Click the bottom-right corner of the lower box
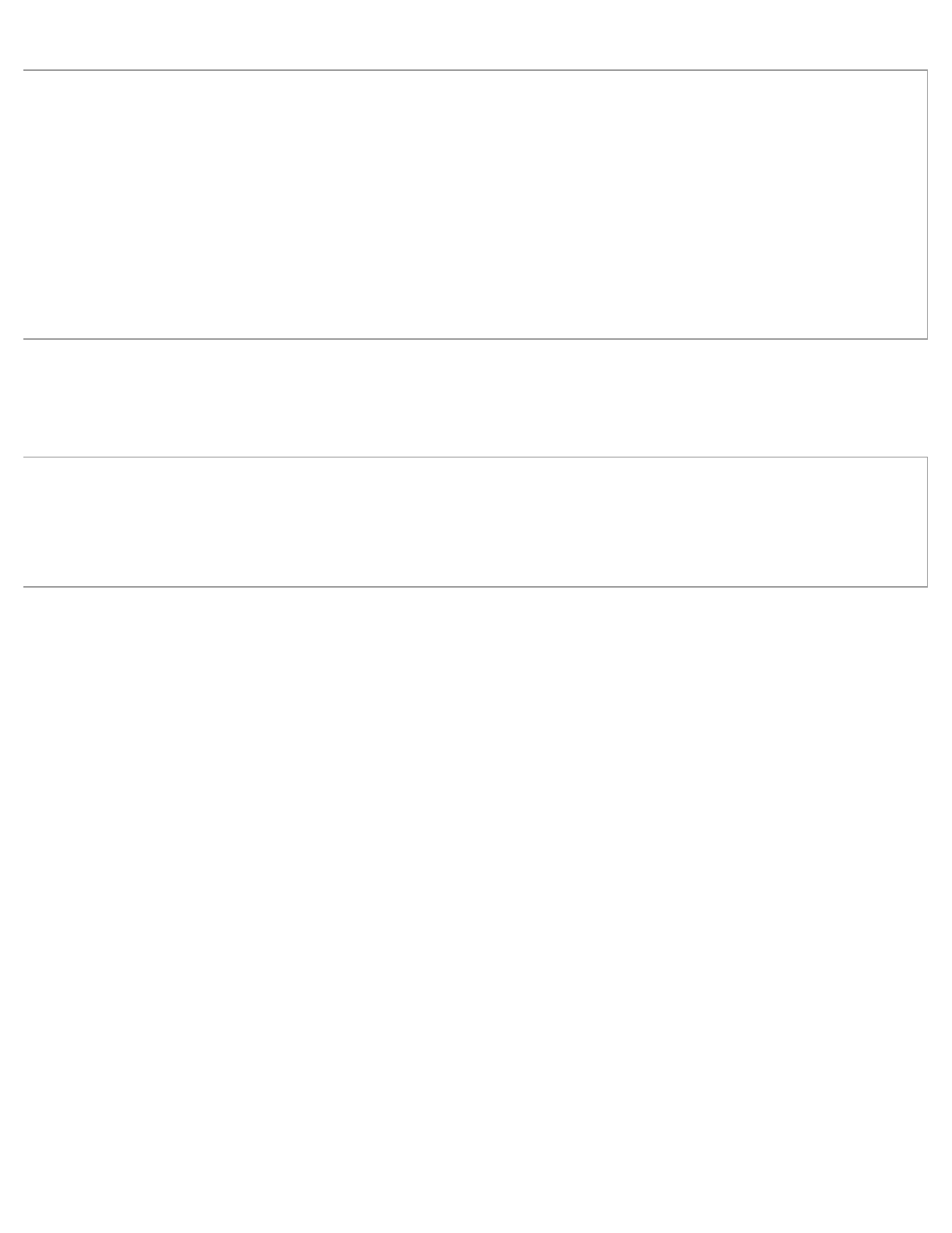 [927, 586]
